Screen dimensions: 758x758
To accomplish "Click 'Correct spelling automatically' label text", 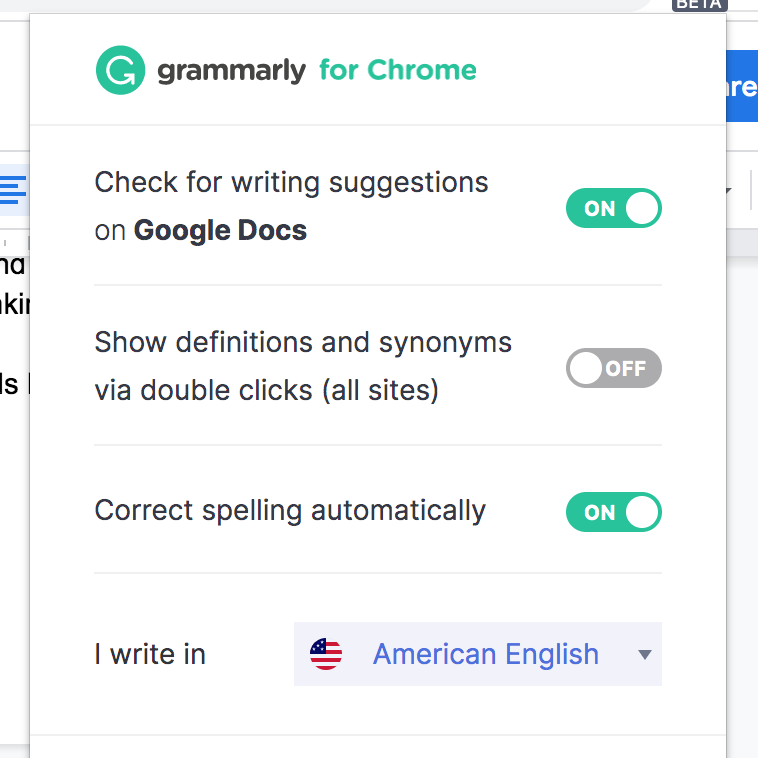I will tap(290, 511).
